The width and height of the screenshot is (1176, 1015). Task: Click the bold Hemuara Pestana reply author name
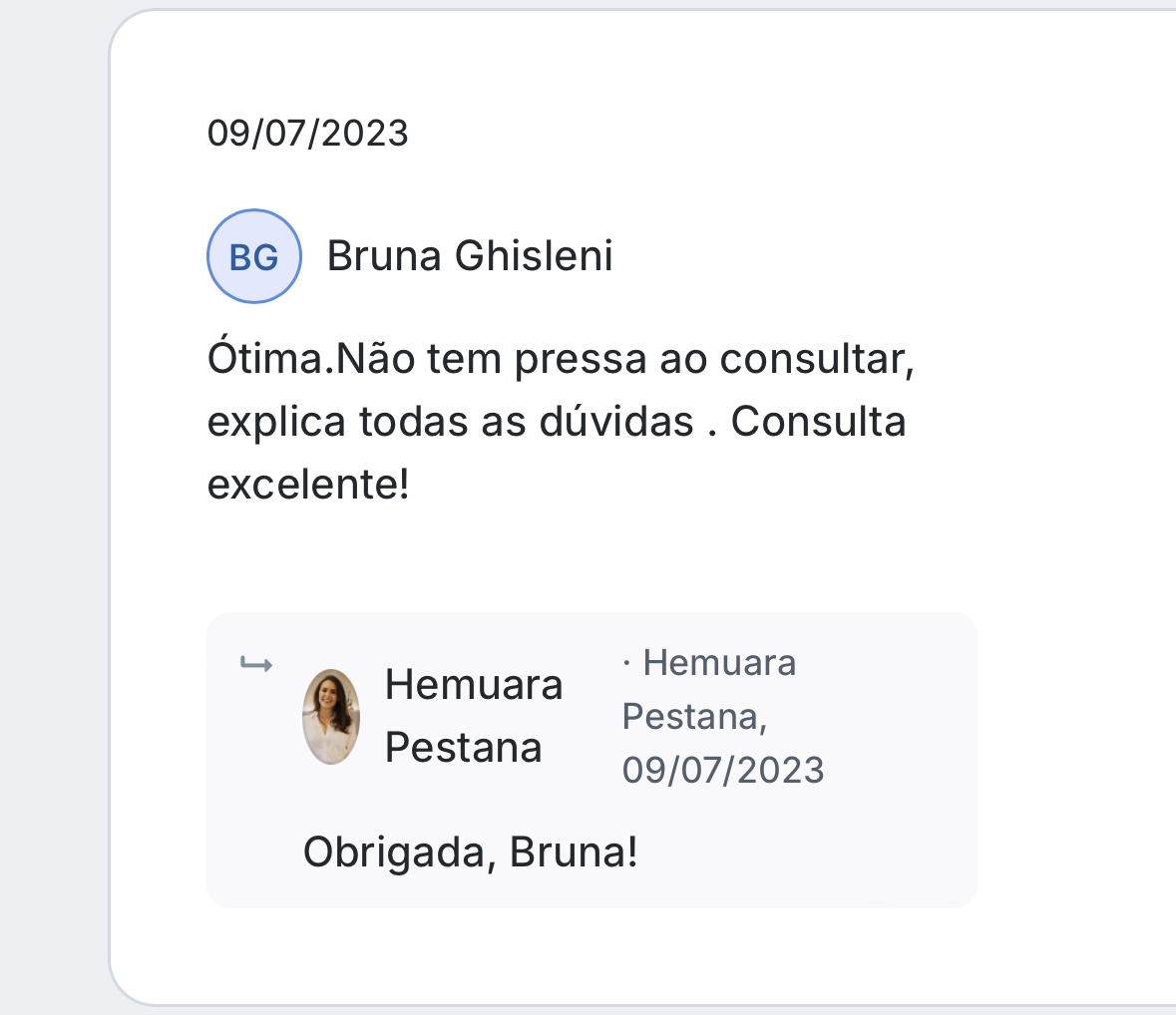474,716
